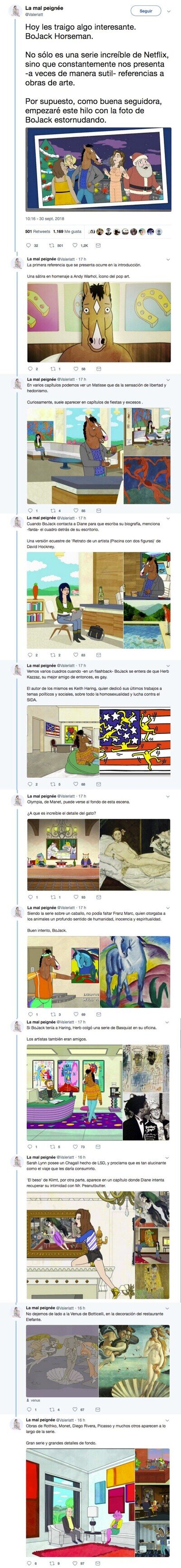The width and height of the screenshot is (181, 1568).
Task: Open the options chevron on Andy Warhol tweet
Action: click(x=169, y=259)
